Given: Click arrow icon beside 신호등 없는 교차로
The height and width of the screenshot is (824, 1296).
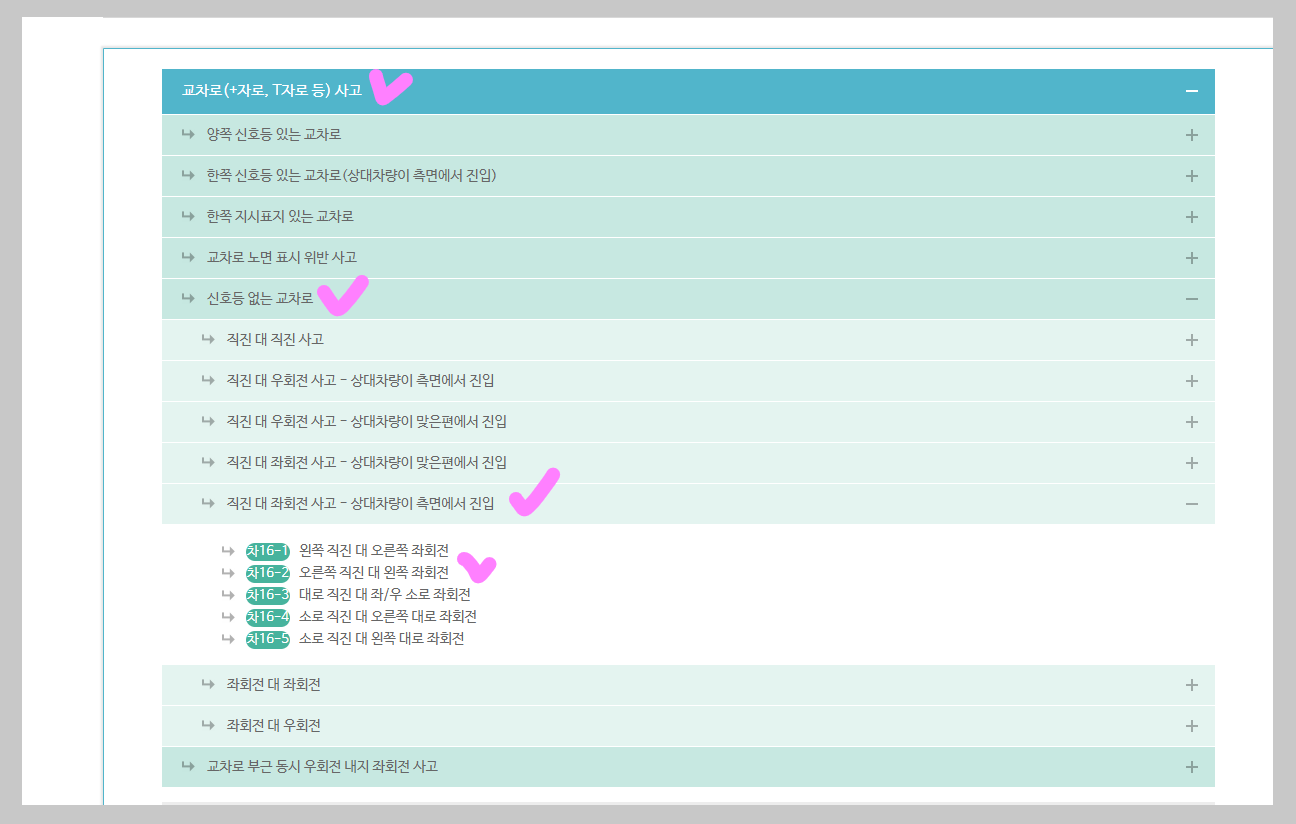Looking at the screenshot, I should 188,298.
